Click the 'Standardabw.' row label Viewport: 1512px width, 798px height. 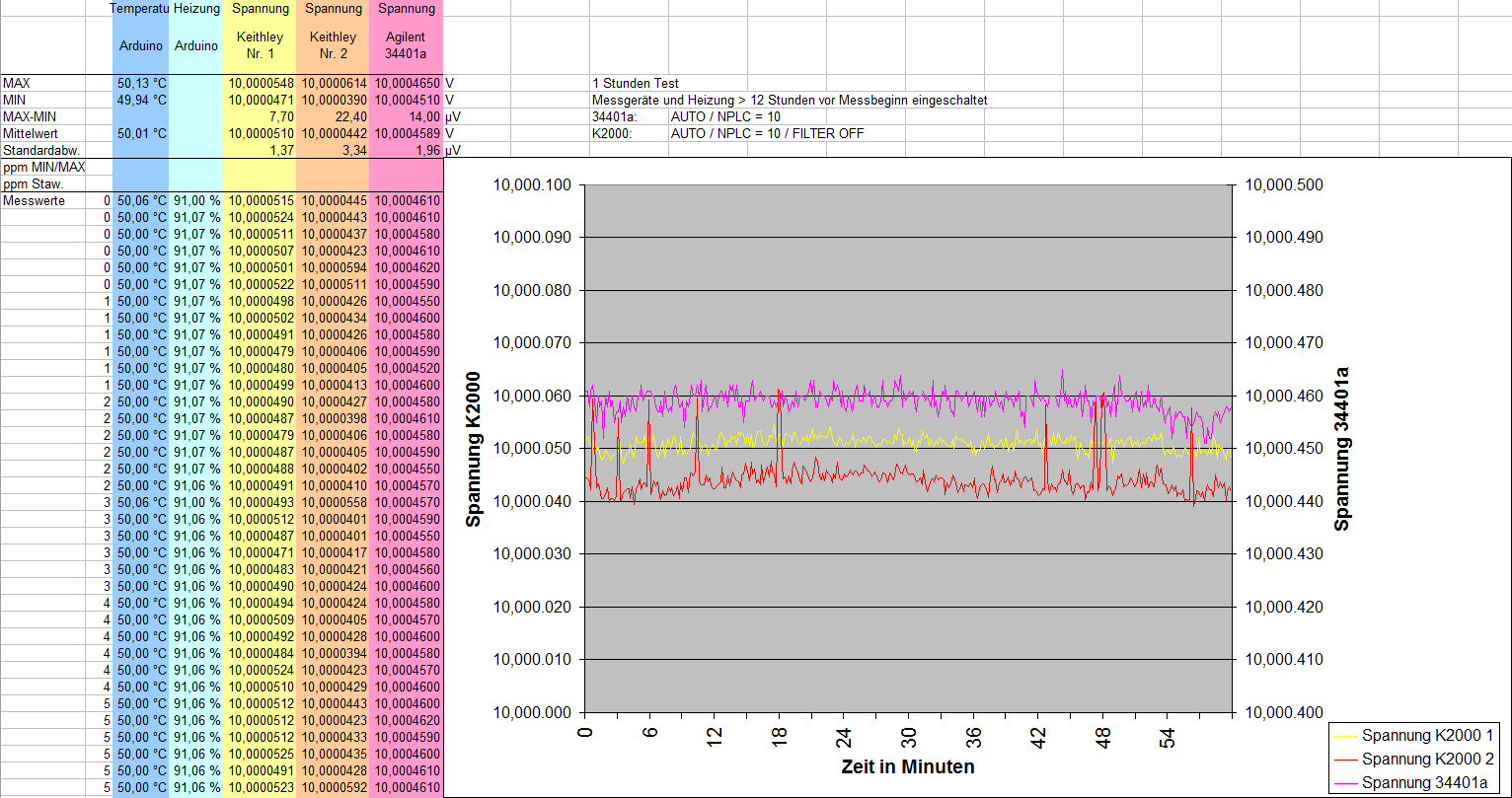tap(41, 150)
